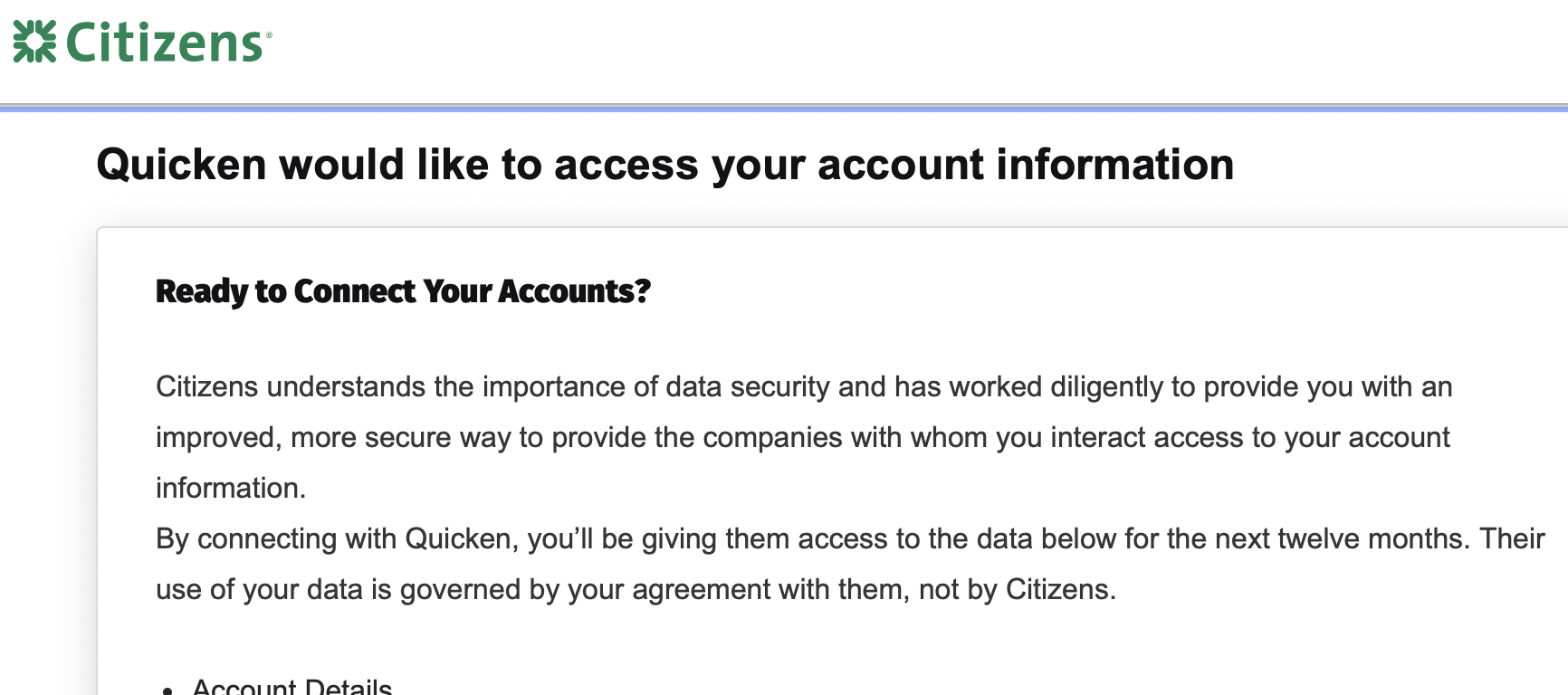Click the page title about Quicken access
Image resolution: width=1568 pixels, height=695 pixels.
tap(664, 165)
